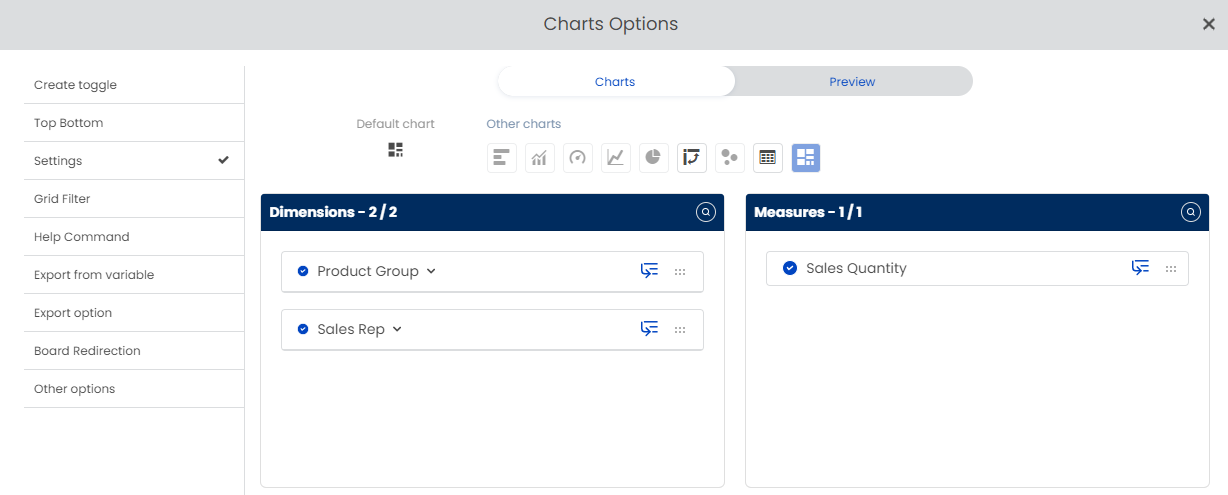
Task: Uncheck the Sales Rep dimension
Action: (303, 329)
